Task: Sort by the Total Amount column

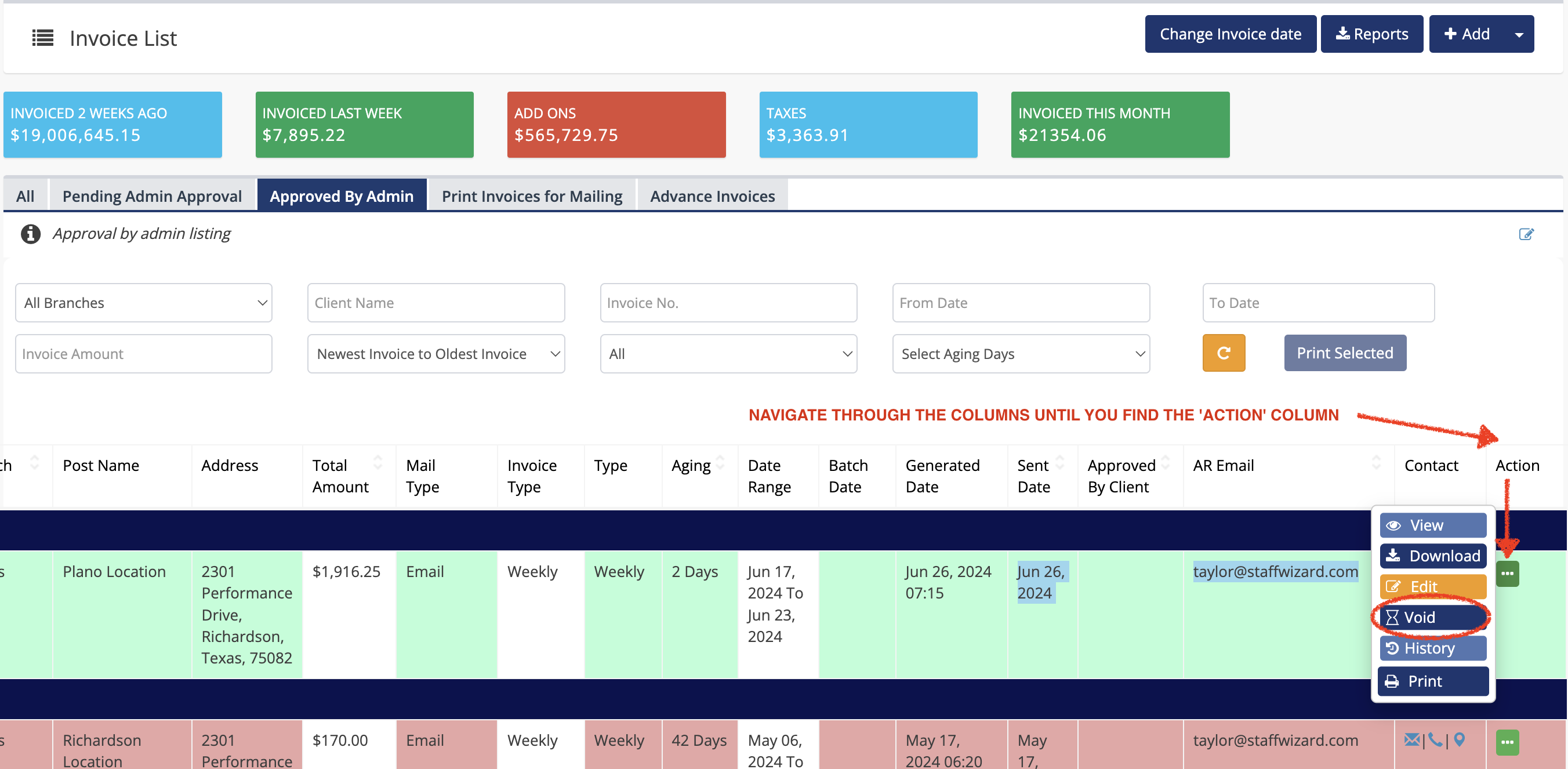Action: 378,463
